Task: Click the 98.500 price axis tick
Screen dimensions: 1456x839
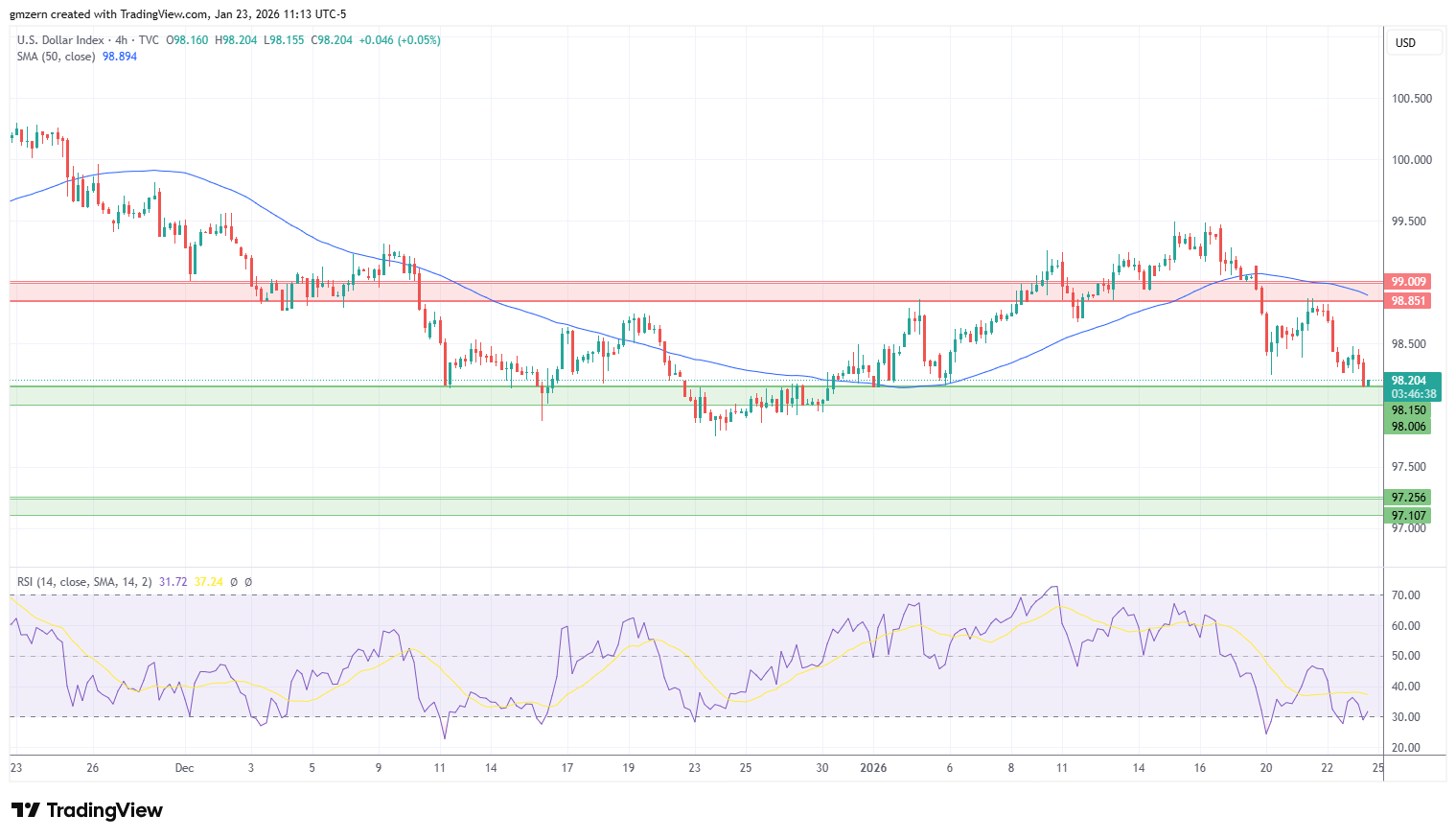Action: pos(1409,344)
